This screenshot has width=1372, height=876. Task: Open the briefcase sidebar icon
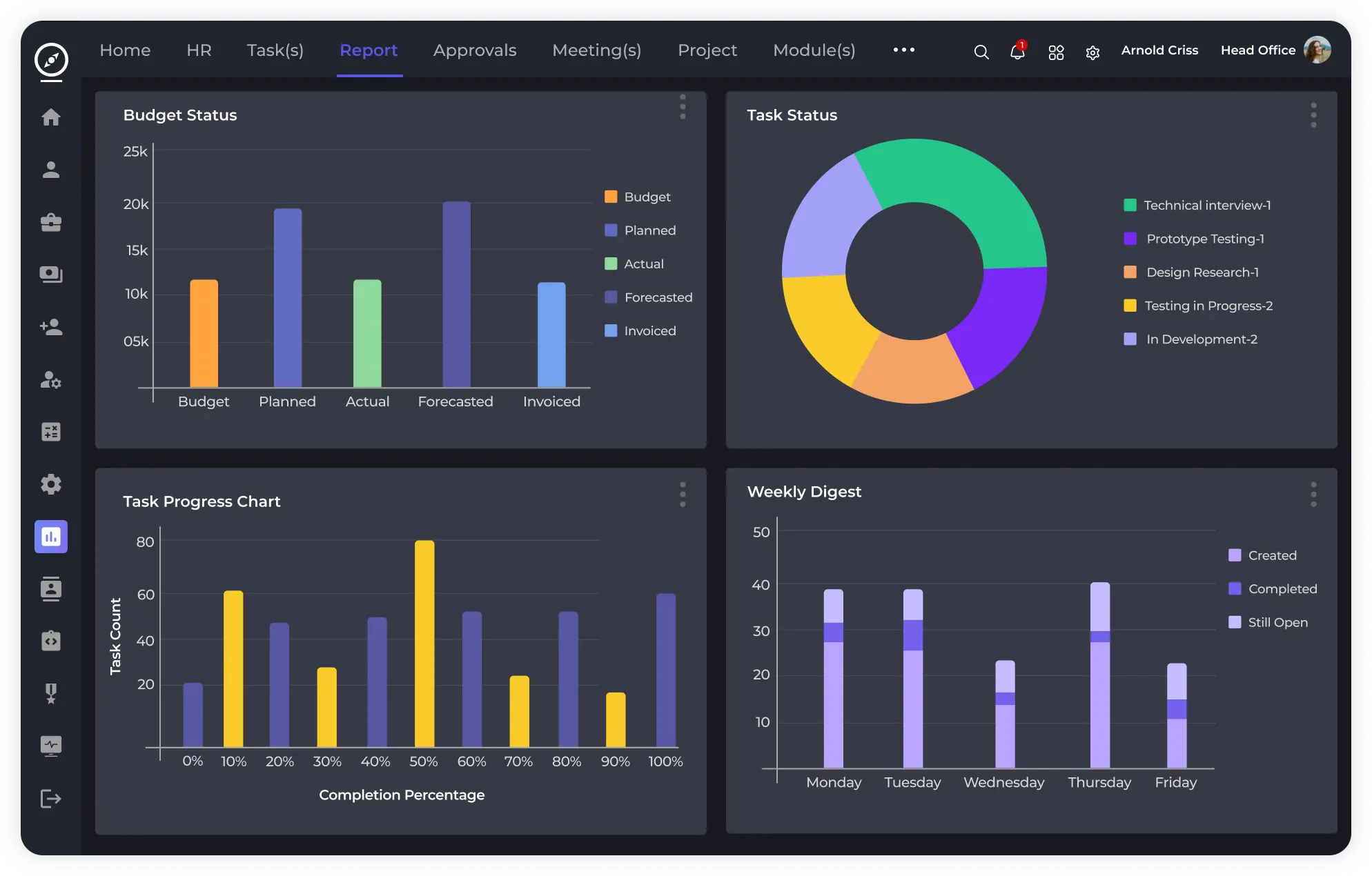coord(51,222)
